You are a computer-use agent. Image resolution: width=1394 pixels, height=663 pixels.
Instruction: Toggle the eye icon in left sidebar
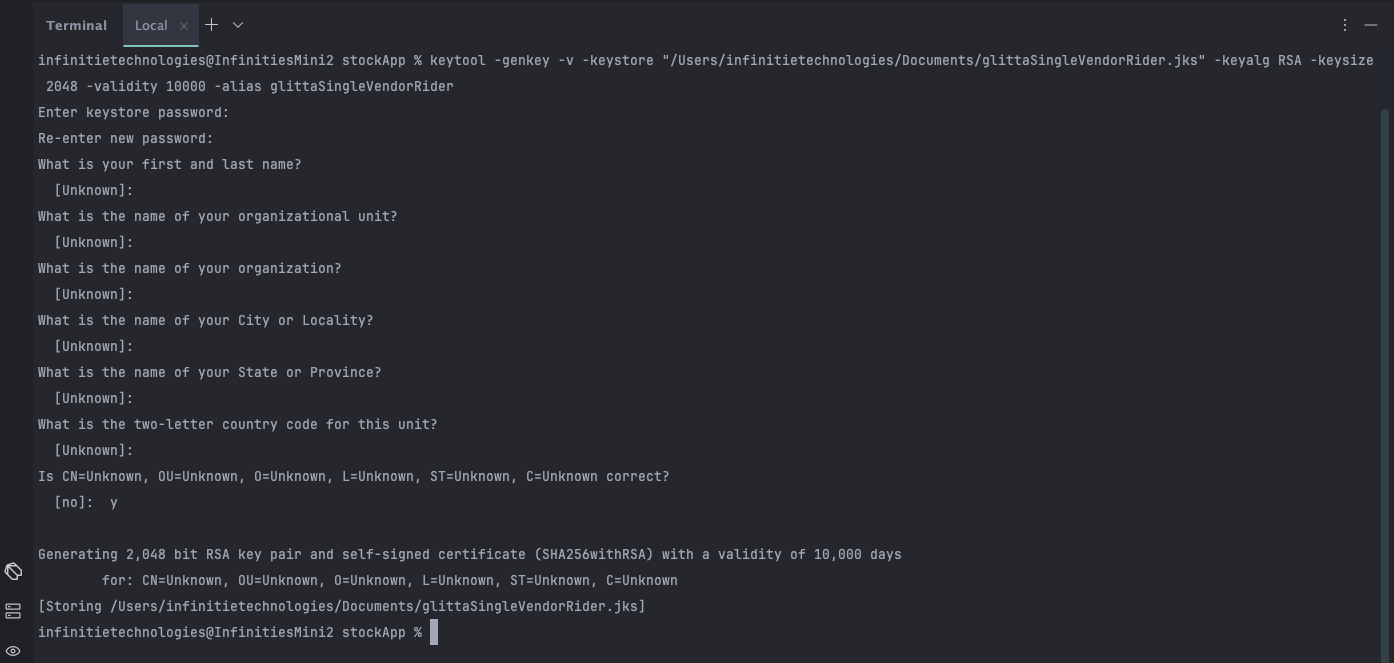(13, 651)
